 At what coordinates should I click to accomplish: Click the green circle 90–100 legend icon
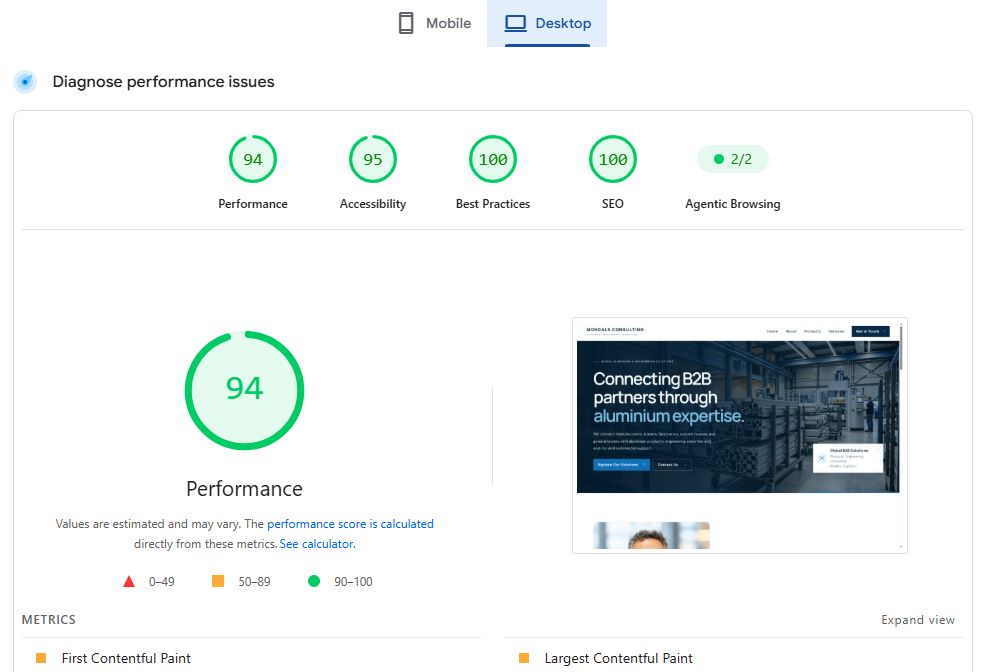pos(313,581)
